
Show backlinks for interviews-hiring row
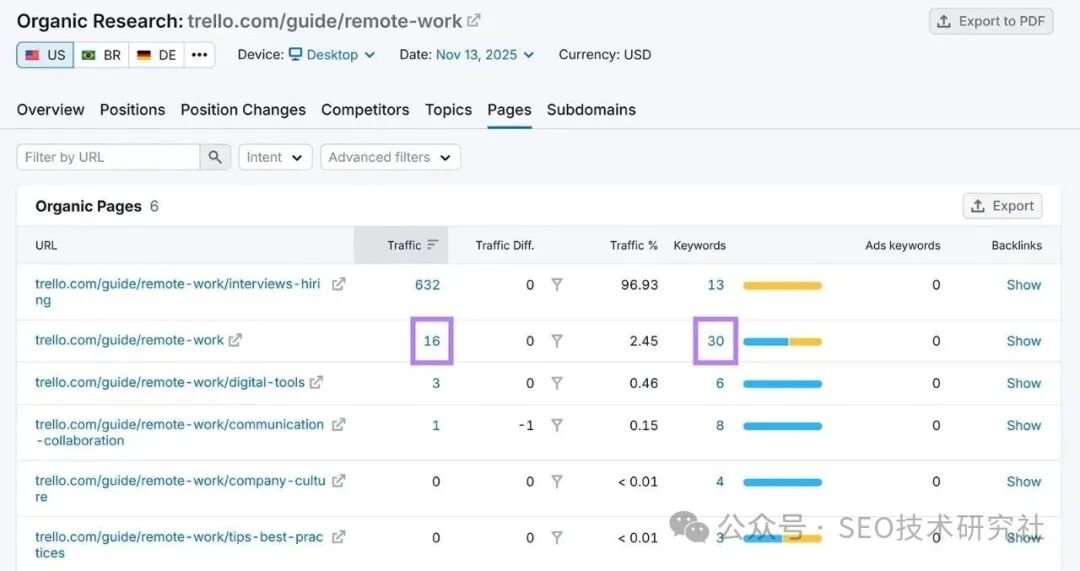(x=1024, y=284)
